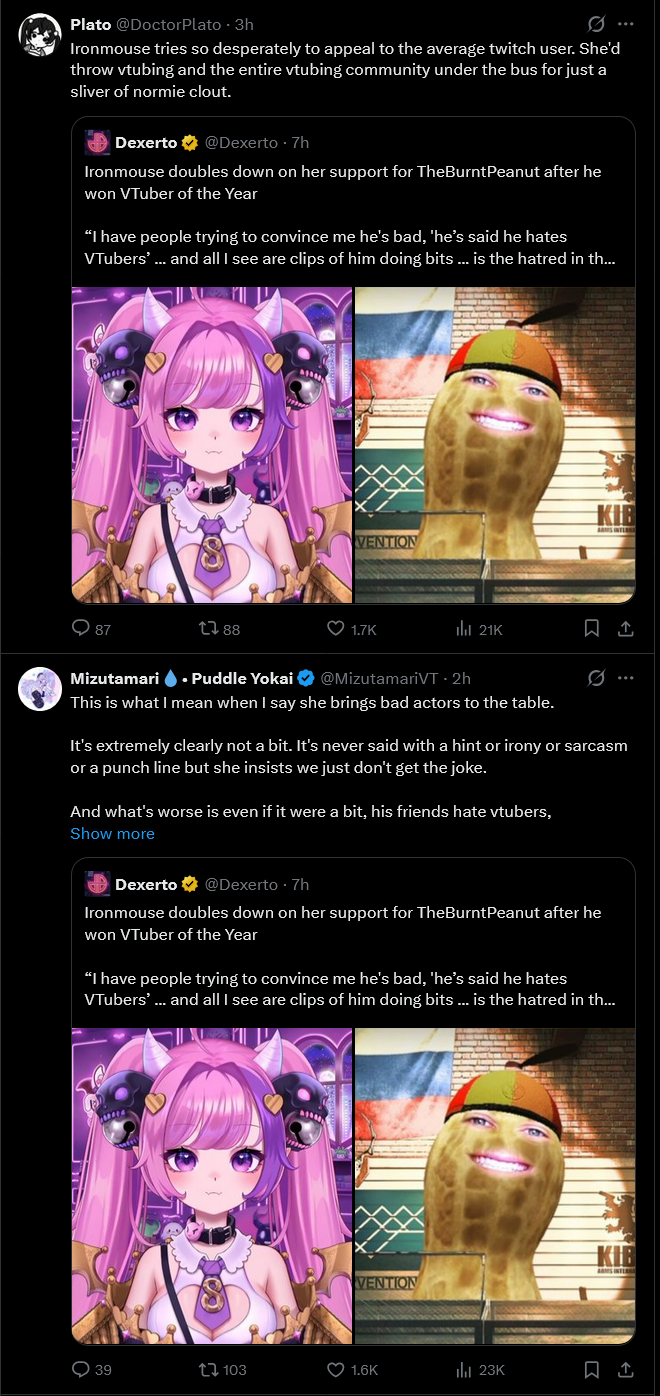Bookmark Plato's post
Image resolution: width=660 pixels, height=1396 pixels.
point(591,628)
